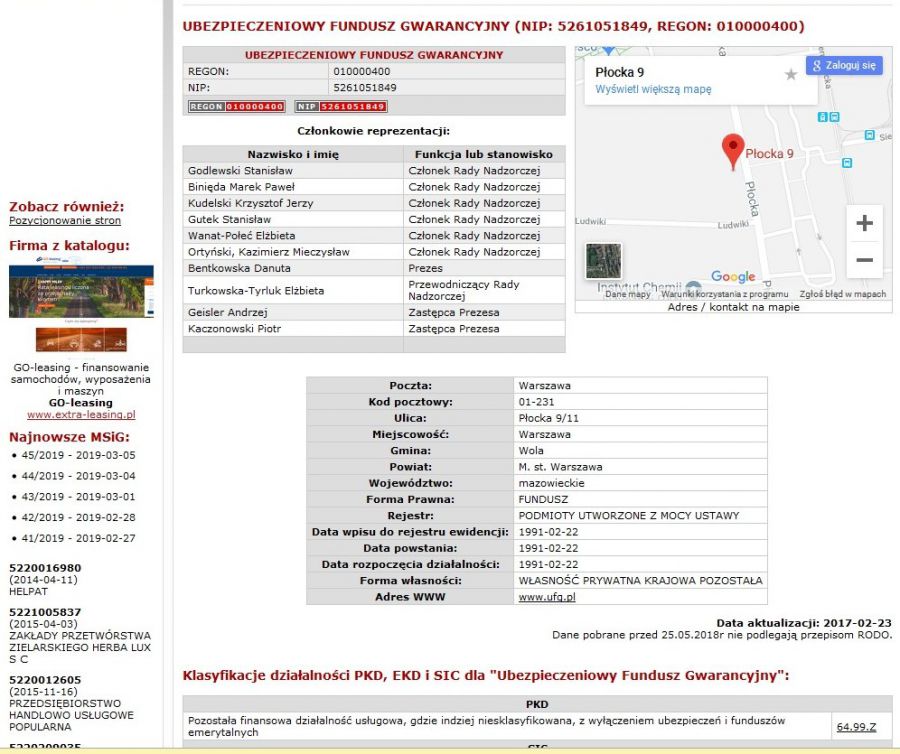
Task: Click the województwo value mazowieckie
Action: 551,483
